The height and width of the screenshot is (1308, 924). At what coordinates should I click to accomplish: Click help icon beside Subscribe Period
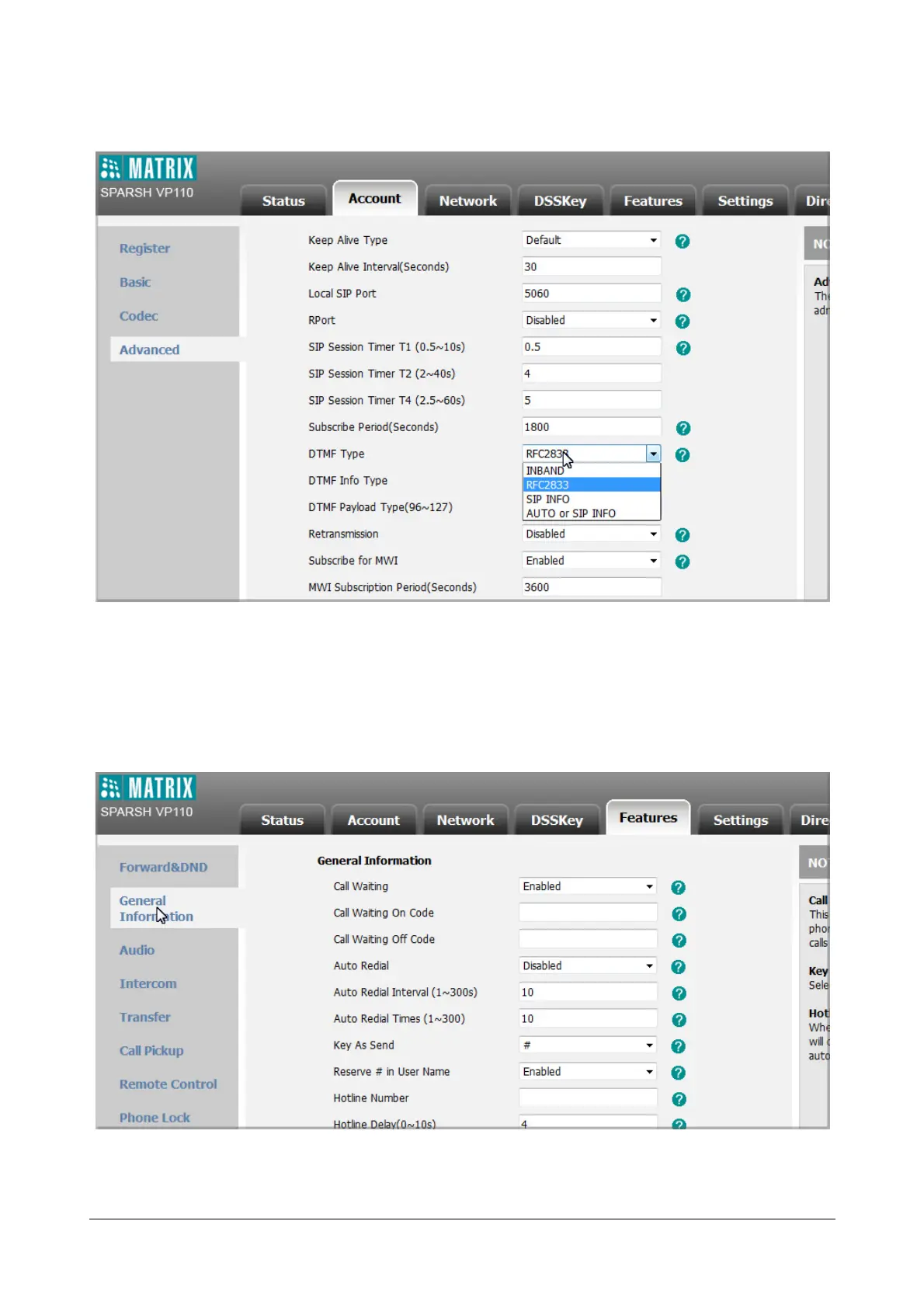683,428
